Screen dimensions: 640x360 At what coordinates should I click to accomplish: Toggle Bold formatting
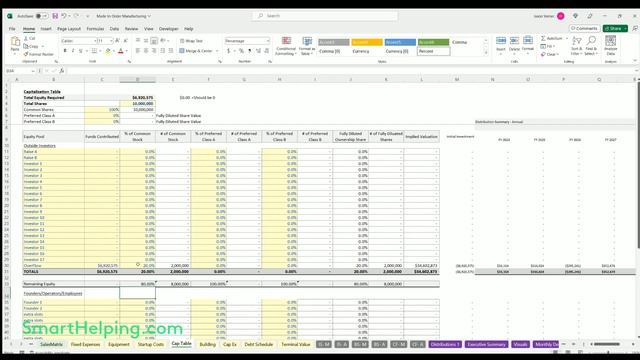[65, 51]
